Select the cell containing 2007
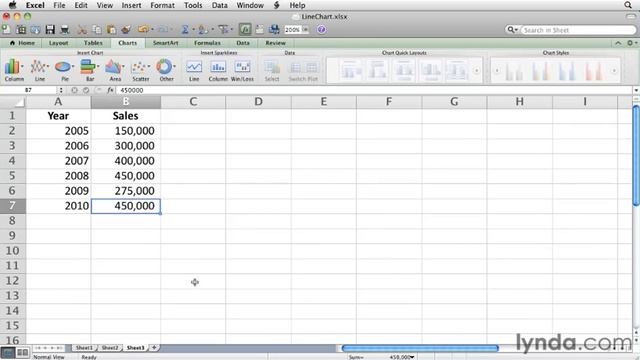 click(58, 161)
